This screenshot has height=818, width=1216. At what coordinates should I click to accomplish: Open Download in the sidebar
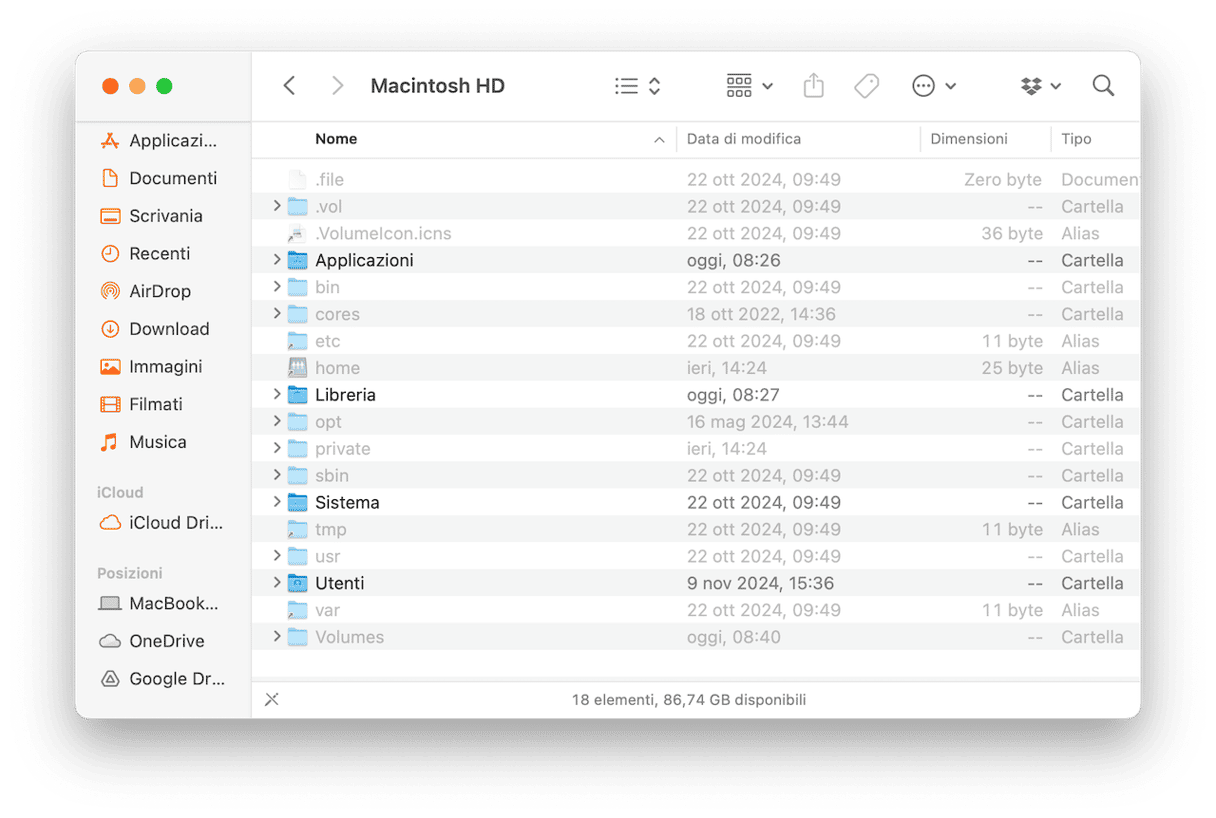tap(155, 329)
